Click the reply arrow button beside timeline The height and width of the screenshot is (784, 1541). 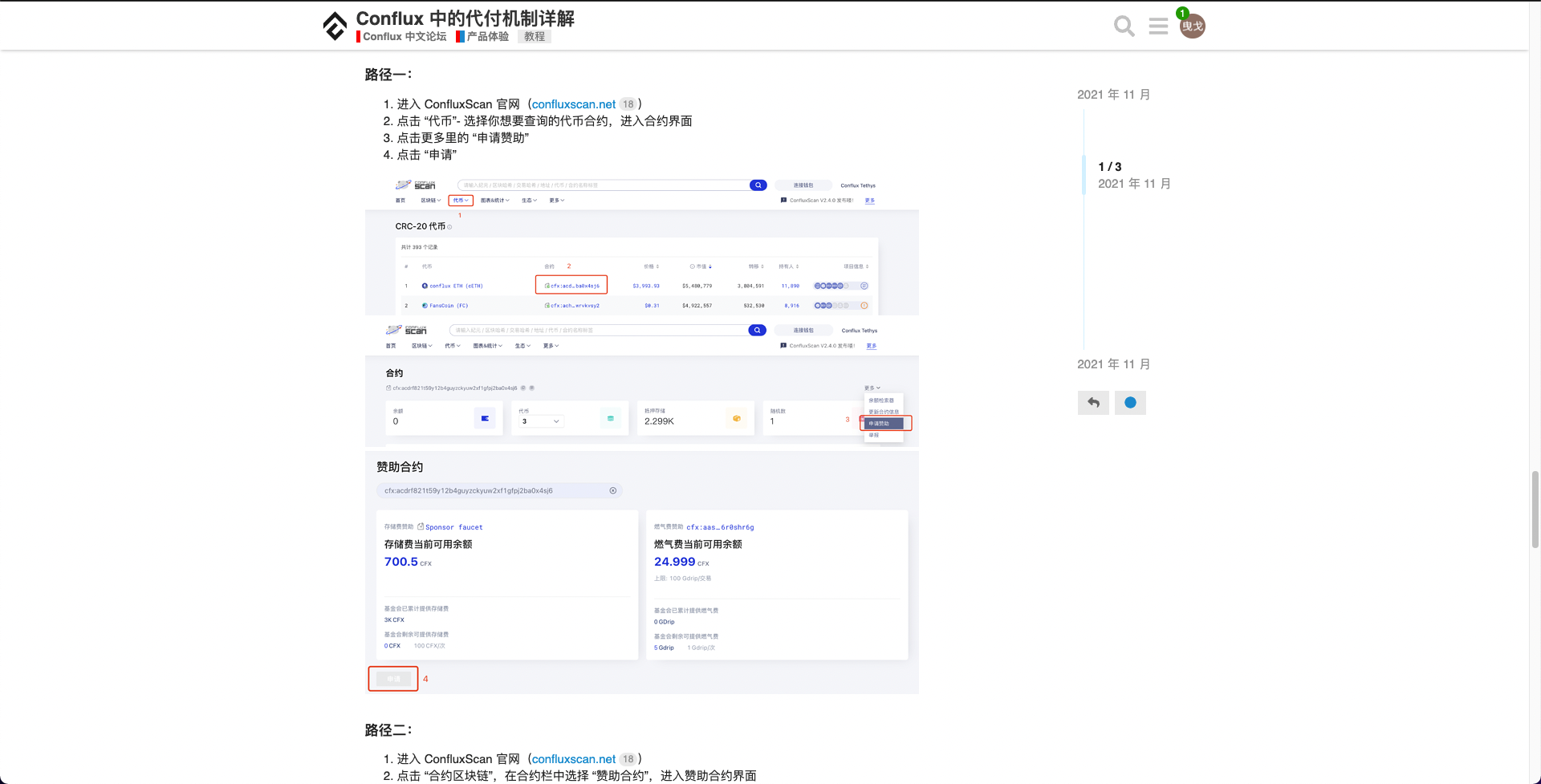click(x=1093, y=403)
